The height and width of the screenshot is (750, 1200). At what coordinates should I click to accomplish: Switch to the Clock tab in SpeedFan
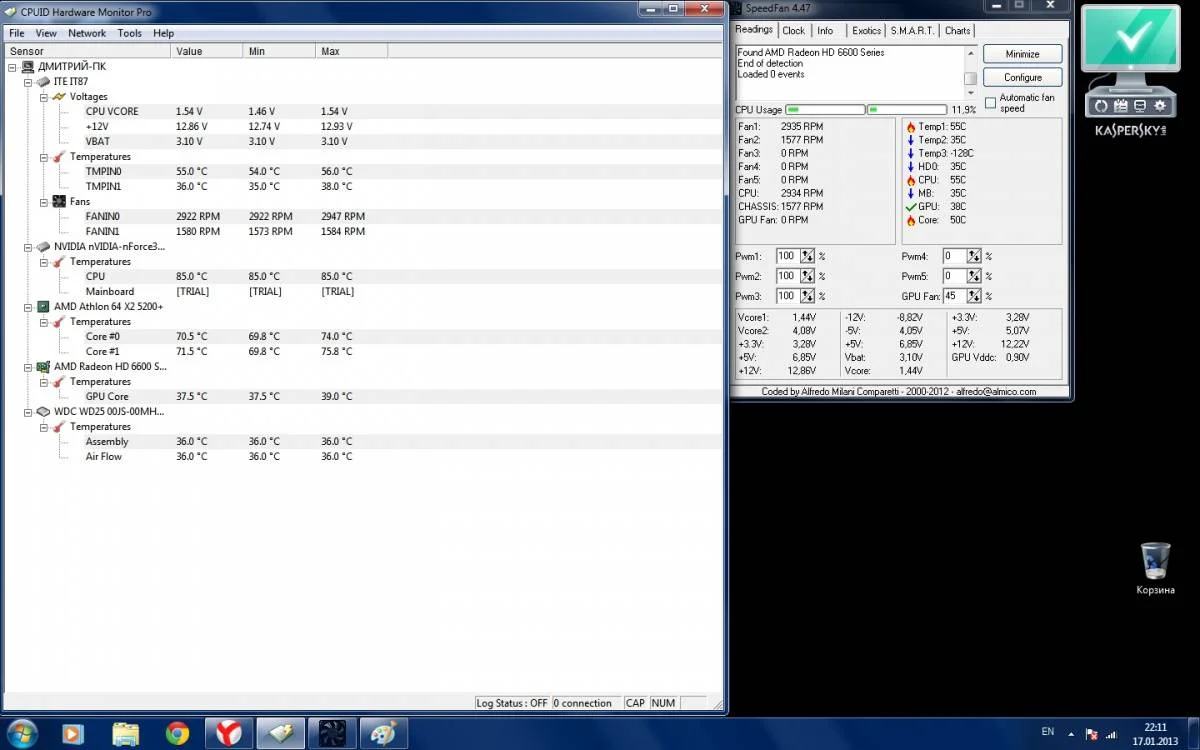tap(794, 31)
